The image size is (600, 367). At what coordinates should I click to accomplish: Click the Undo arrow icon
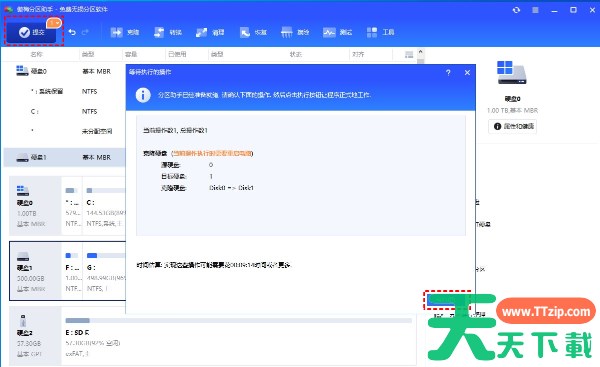(72, 33)
